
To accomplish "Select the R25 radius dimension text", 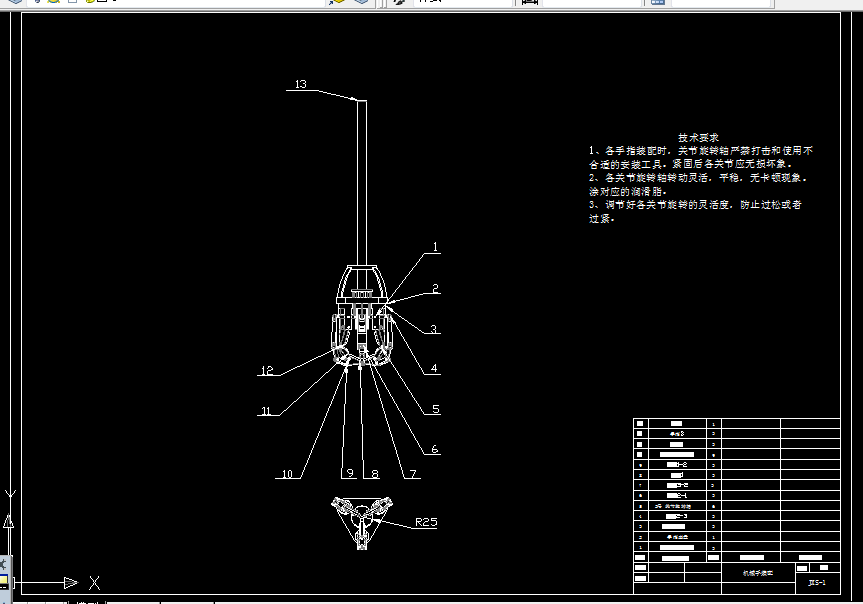I will coord(426,522).
